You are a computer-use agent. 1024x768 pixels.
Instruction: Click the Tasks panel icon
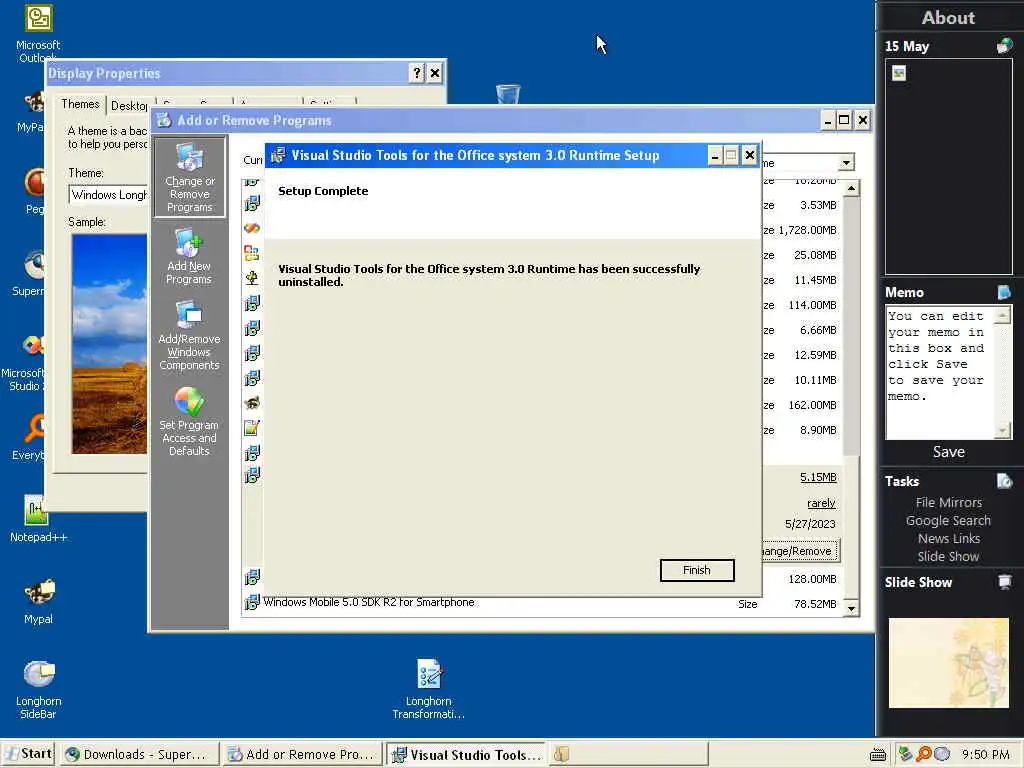point(1004,481)
